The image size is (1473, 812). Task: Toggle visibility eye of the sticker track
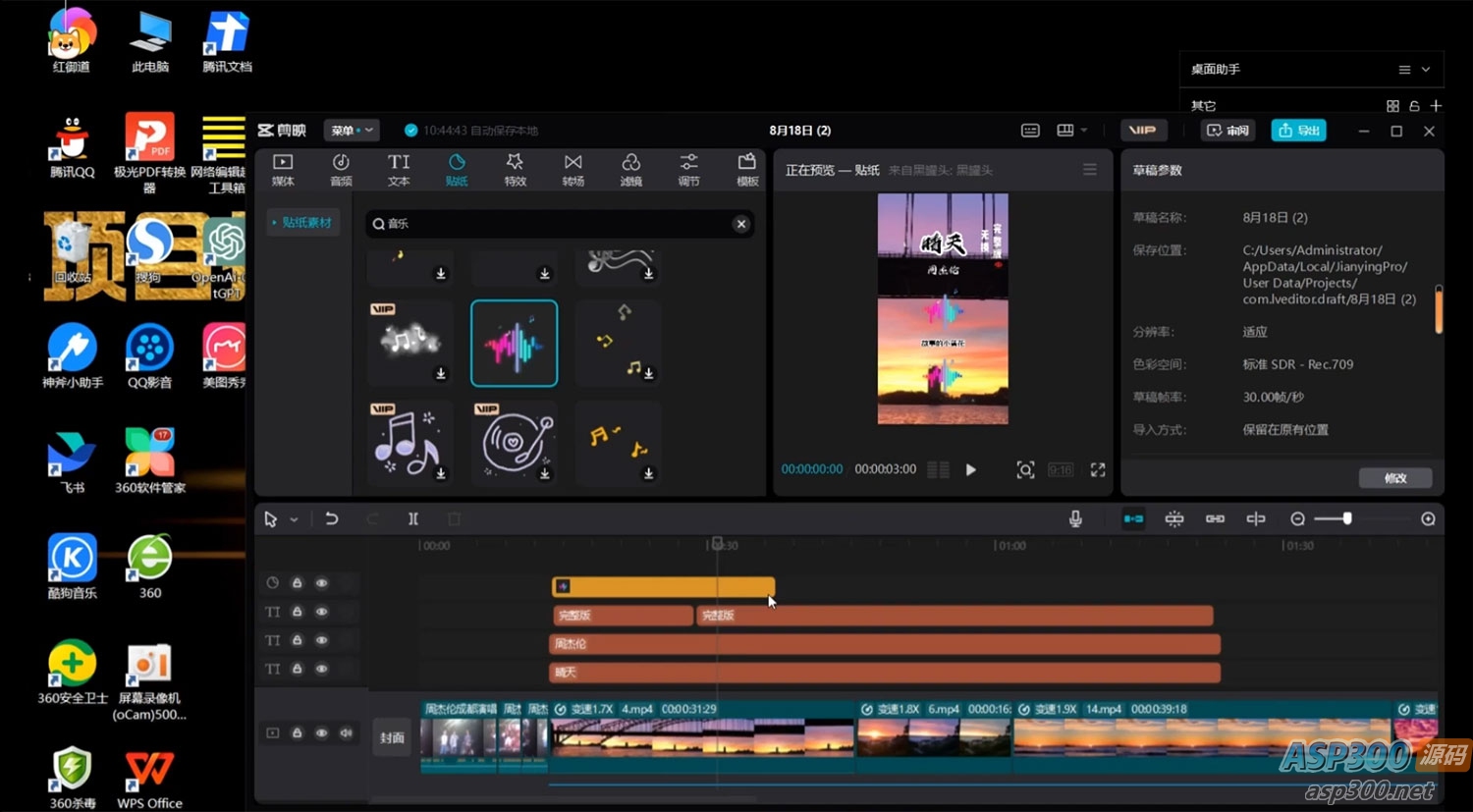click(x=321, y=583)
